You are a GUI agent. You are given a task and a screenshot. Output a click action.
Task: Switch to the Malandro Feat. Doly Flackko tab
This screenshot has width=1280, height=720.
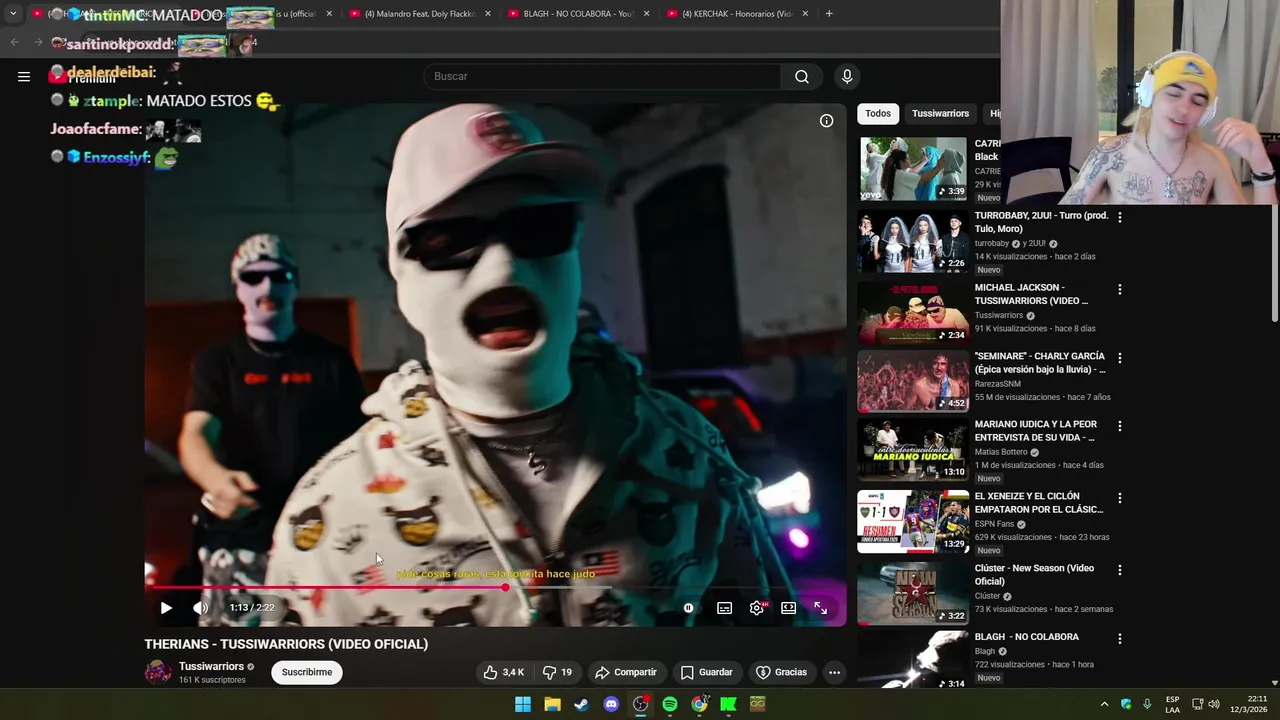420,14
